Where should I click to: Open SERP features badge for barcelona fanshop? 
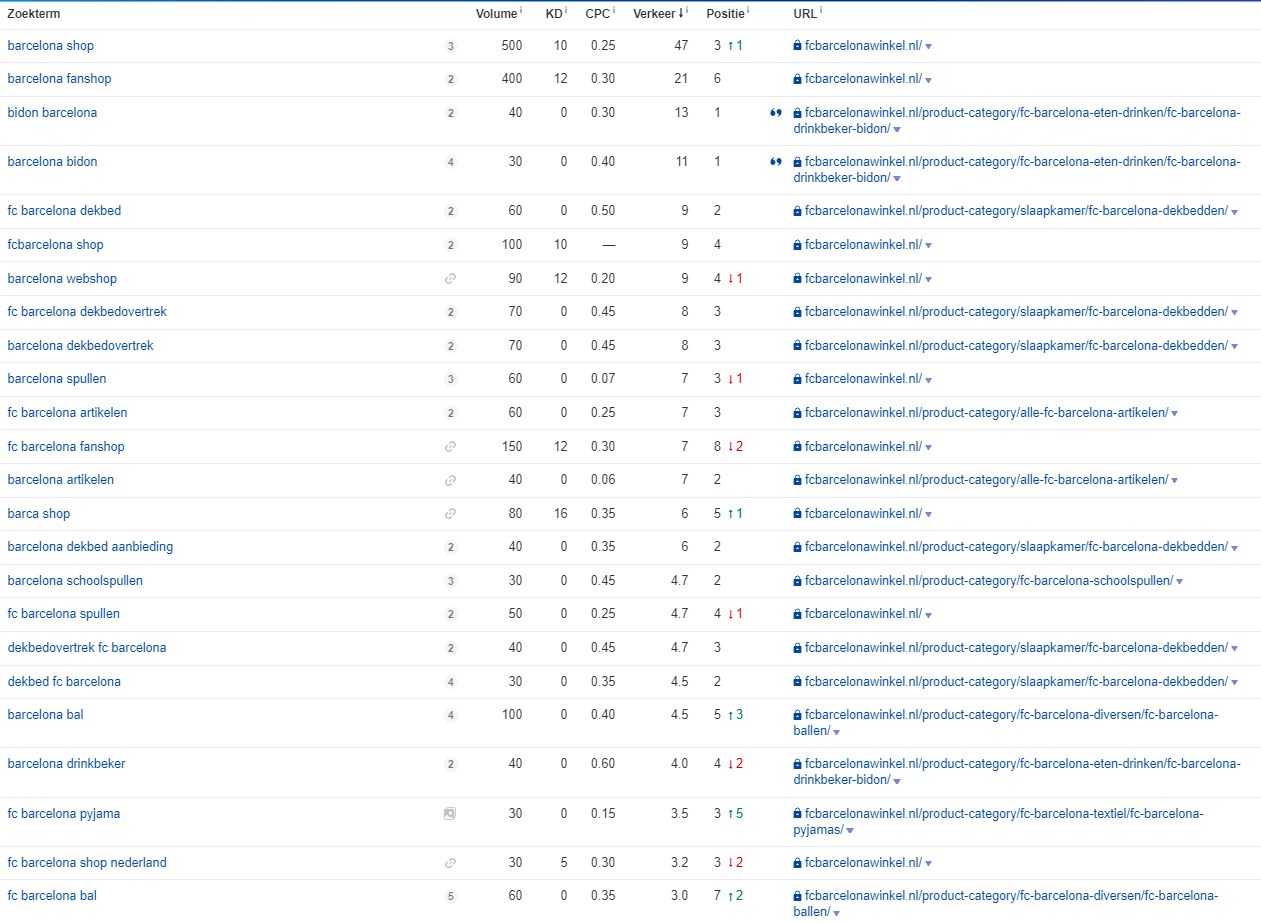coord(450,79)
